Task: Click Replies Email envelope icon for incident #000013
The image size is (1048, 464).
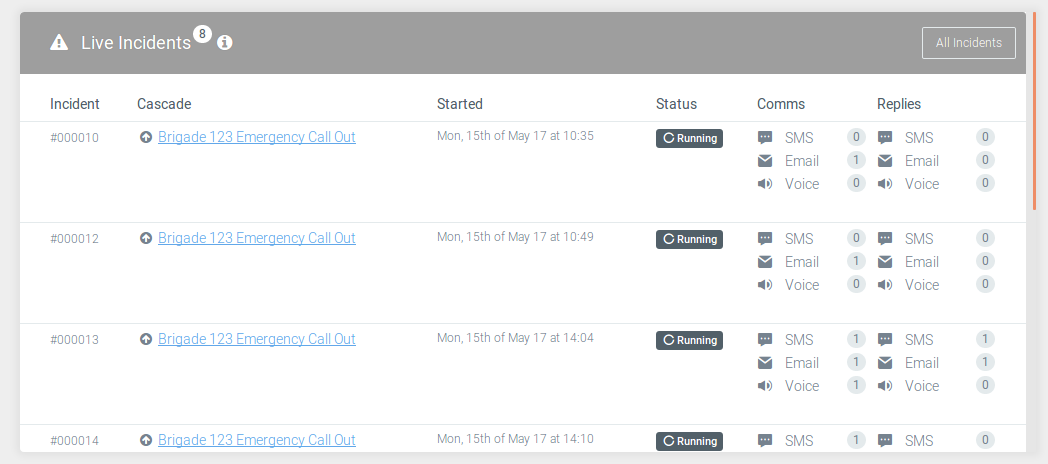Action: (x=885, y=363)
